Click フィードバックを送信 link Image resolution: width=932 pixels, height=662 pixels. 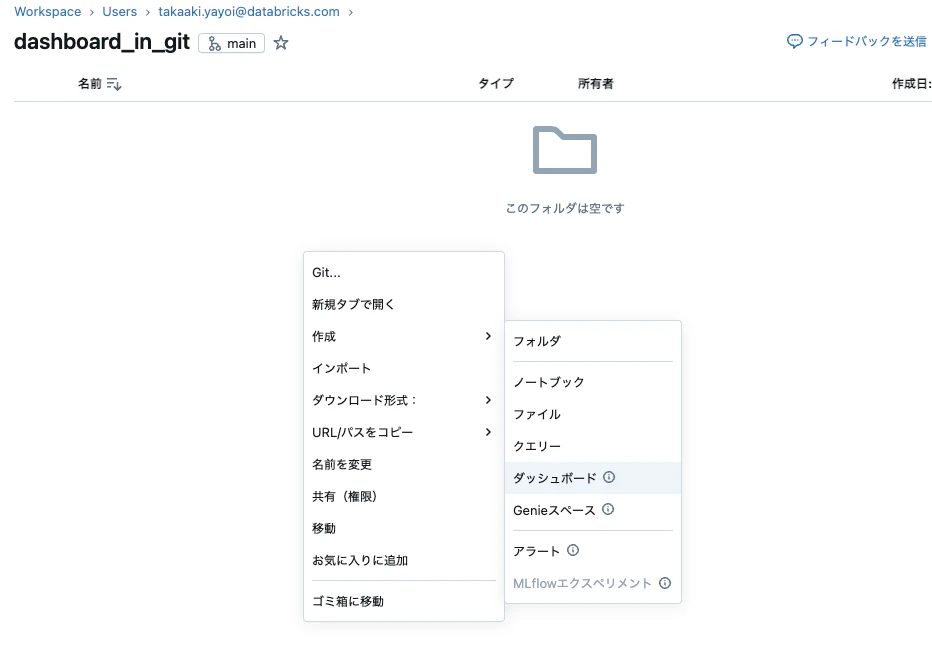click(x=867, y=42)
